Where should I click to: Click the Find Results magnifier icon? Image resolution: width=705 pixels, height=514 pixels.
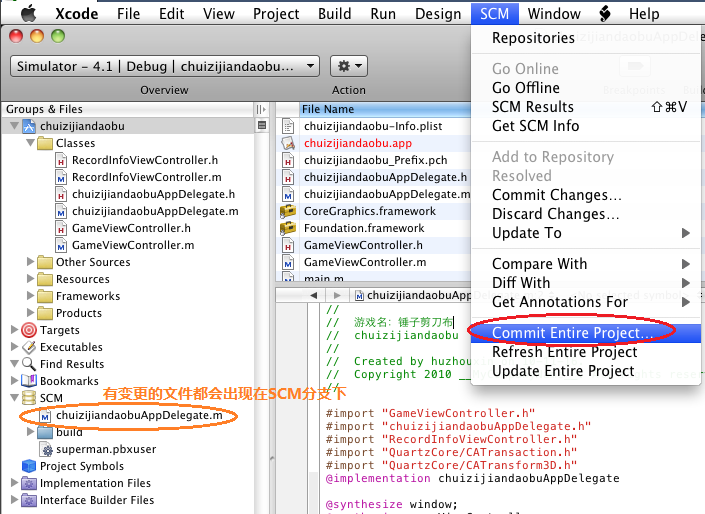point(29,364)
